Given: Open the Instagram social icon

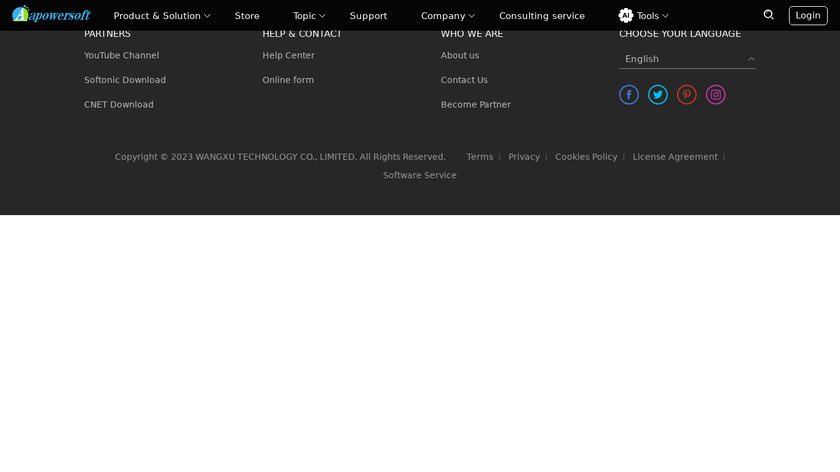Looking at the screenshot, I should tap(716, 95).
